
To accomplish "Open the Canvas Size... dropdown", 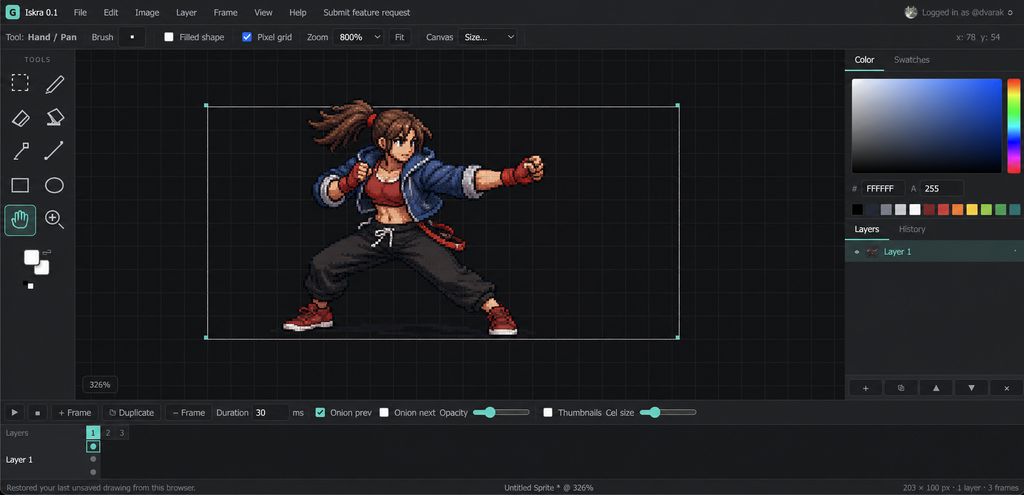I will 487,37.
